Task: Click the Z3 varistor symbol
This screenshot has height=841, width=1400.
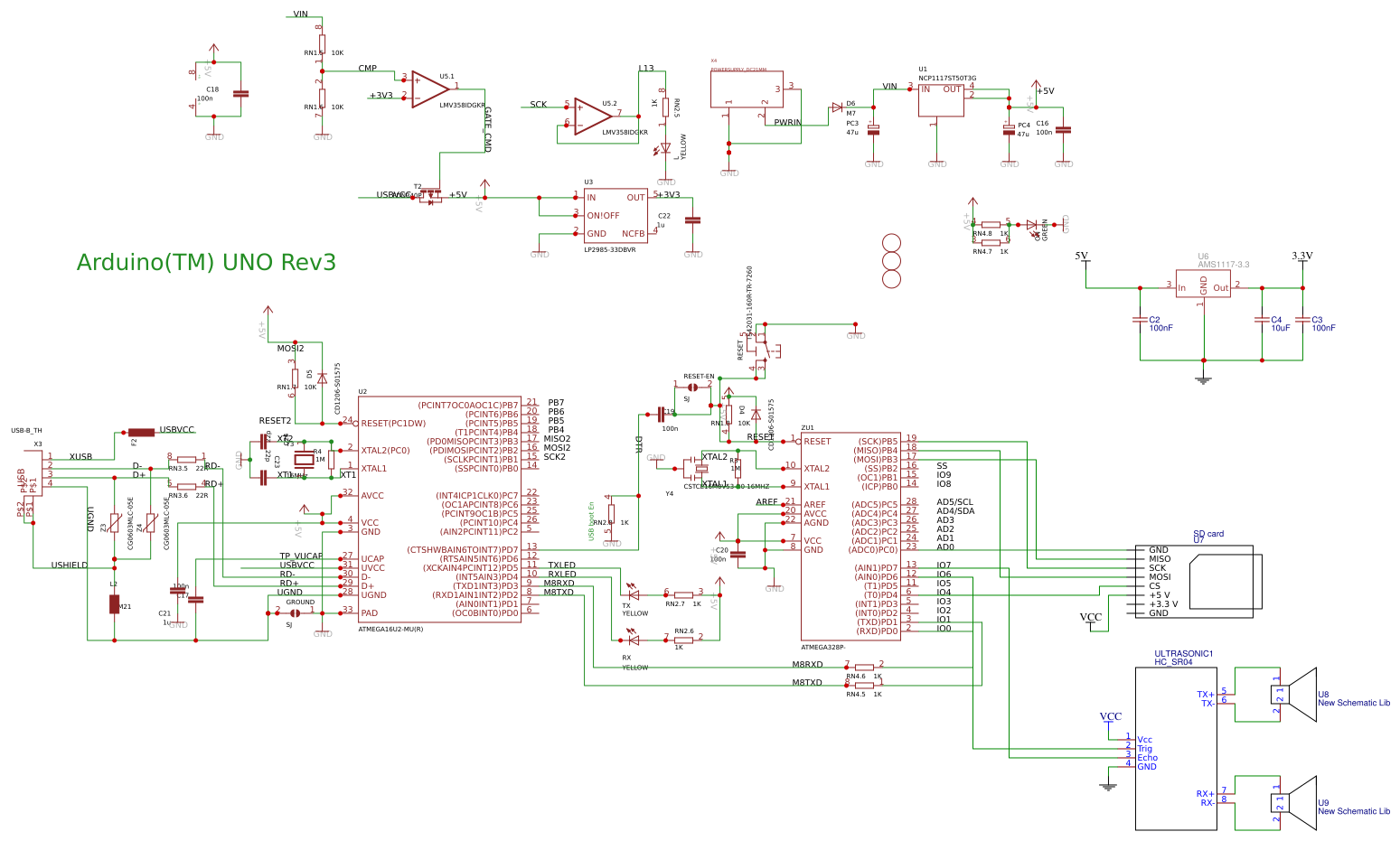Action: point(114,523)
